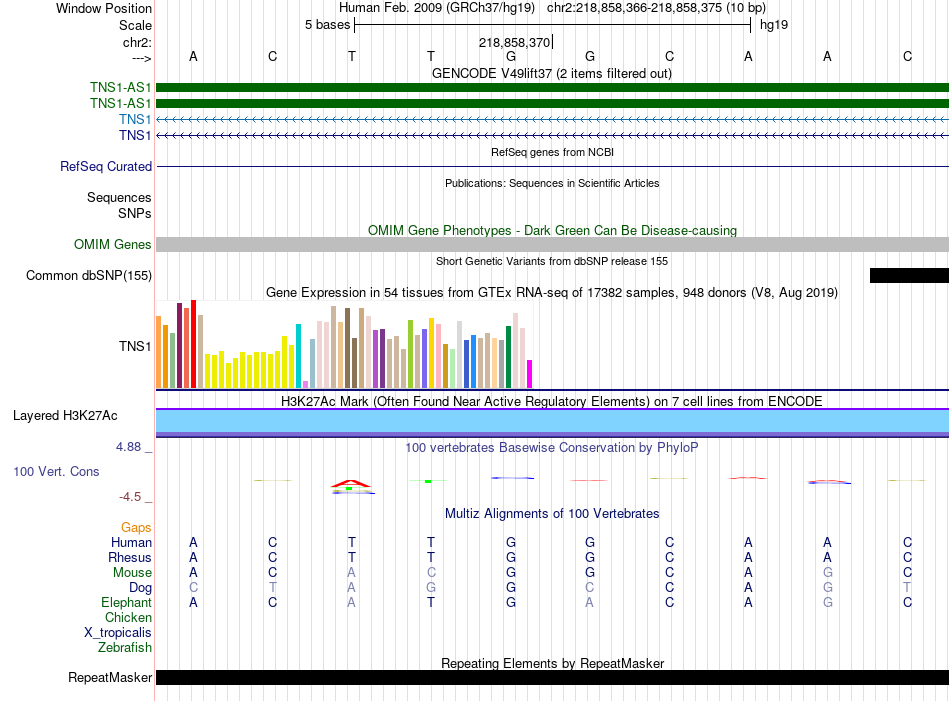Open the H3K27Ac Mark track title

click(552, 402)
